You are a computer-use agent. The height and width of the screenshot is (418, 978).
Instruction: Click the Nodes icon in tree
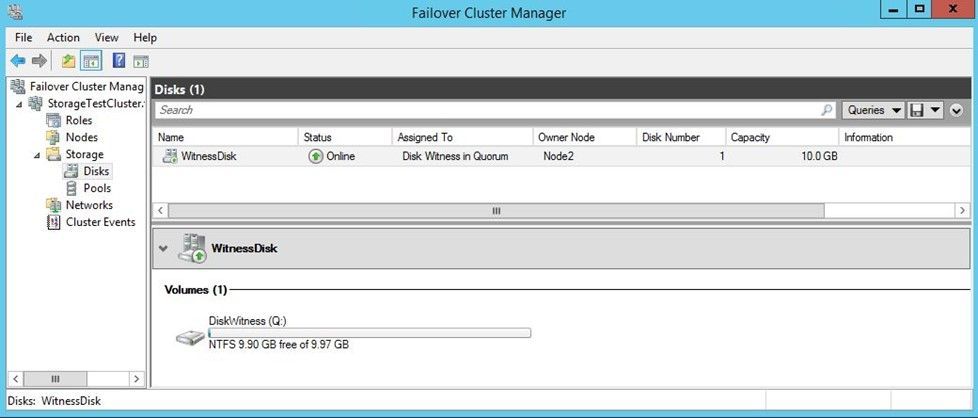[x=54, y=137]
